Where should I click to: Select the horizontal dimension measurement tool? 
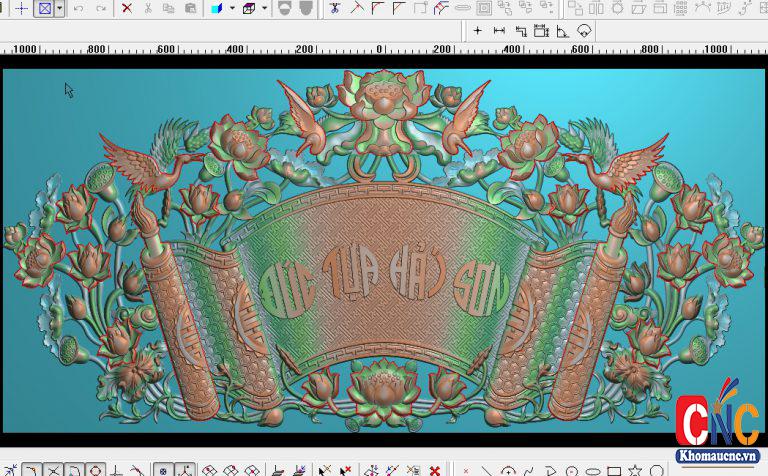(x=499, y=31)
